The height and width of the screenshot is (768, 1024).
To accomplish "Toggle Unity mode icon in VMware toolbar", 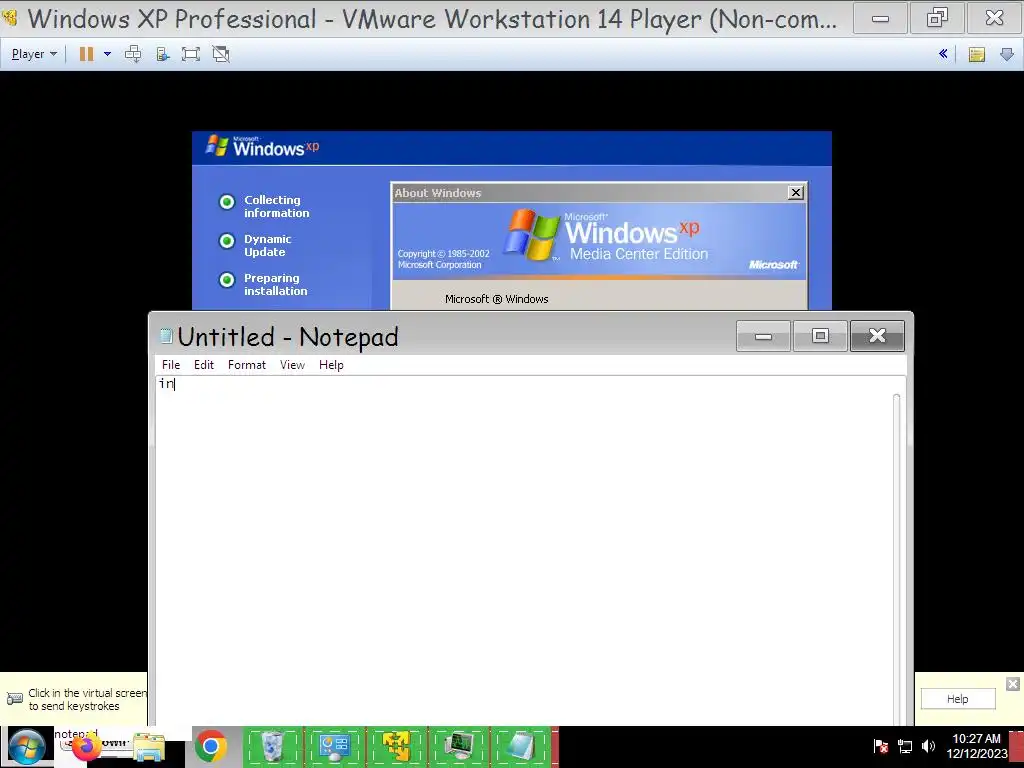I will click(x=221, y=54).
